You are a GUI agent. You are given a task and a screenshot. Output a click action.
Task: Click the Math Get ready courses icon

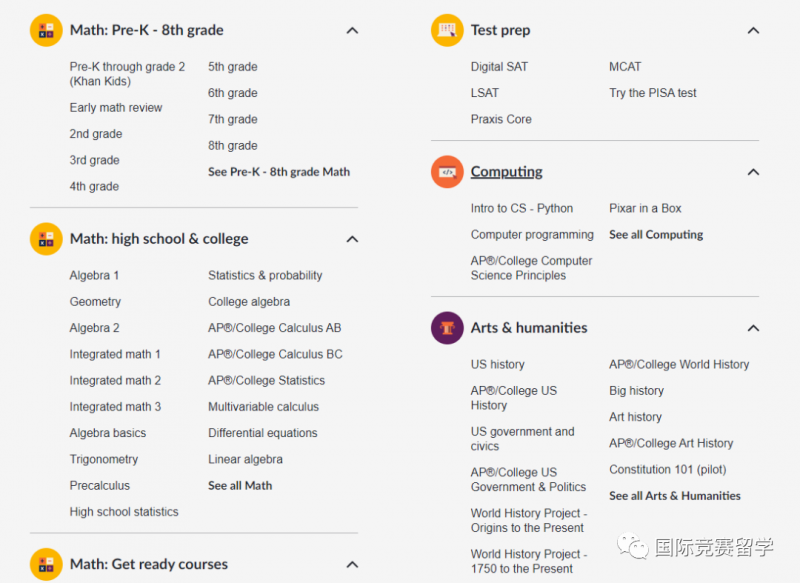[46, 564]
